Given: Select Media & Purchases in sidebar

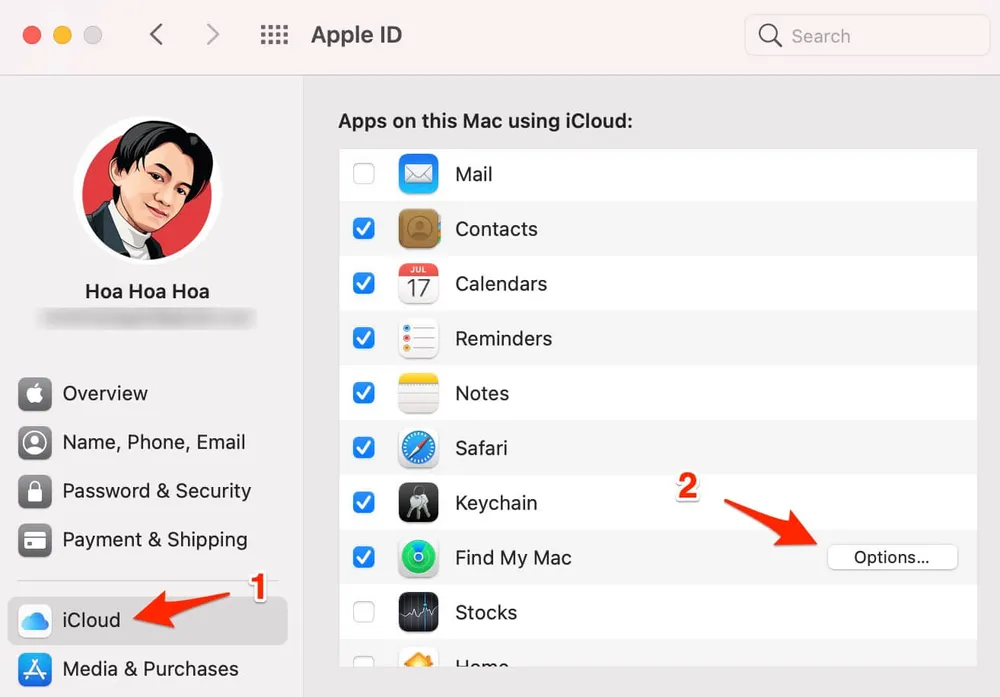Looking at the screenshot, I should [150, 669].
